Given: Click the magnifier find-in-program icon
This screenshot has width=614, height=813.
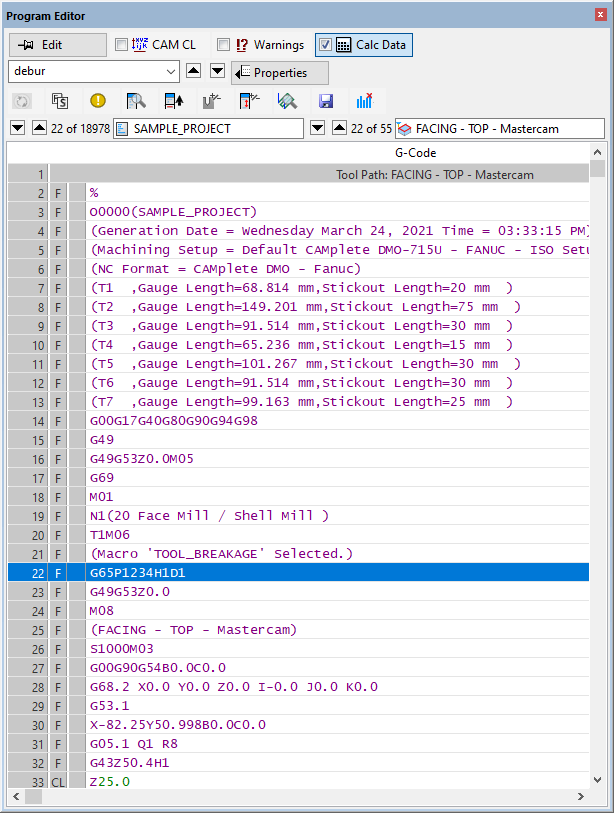Looking at the screenshot, I should [136, 101].
